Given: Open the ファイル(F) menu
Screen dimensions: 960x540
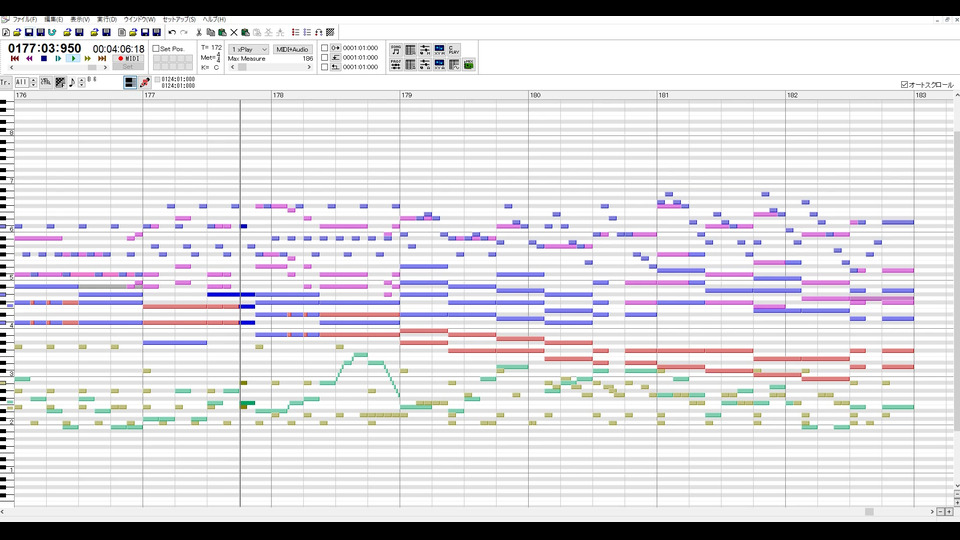Looking at the screenshot, I should 25,20.
